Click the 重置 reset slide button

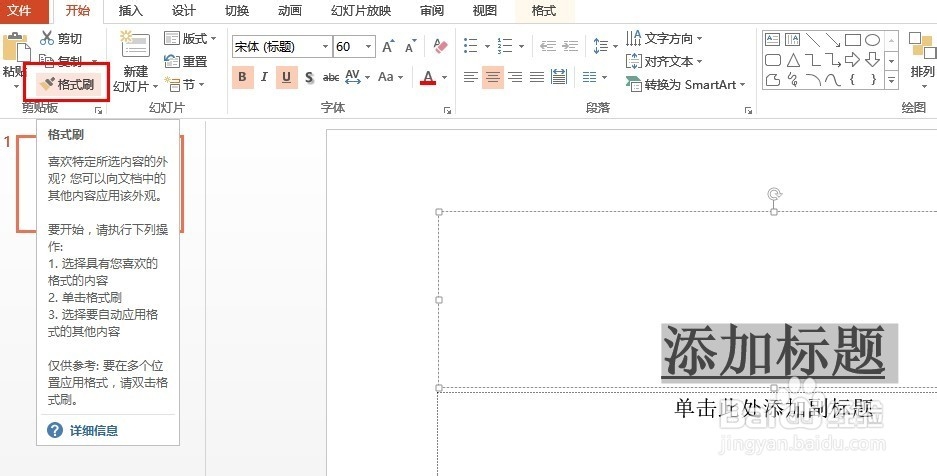pos(186,62)
